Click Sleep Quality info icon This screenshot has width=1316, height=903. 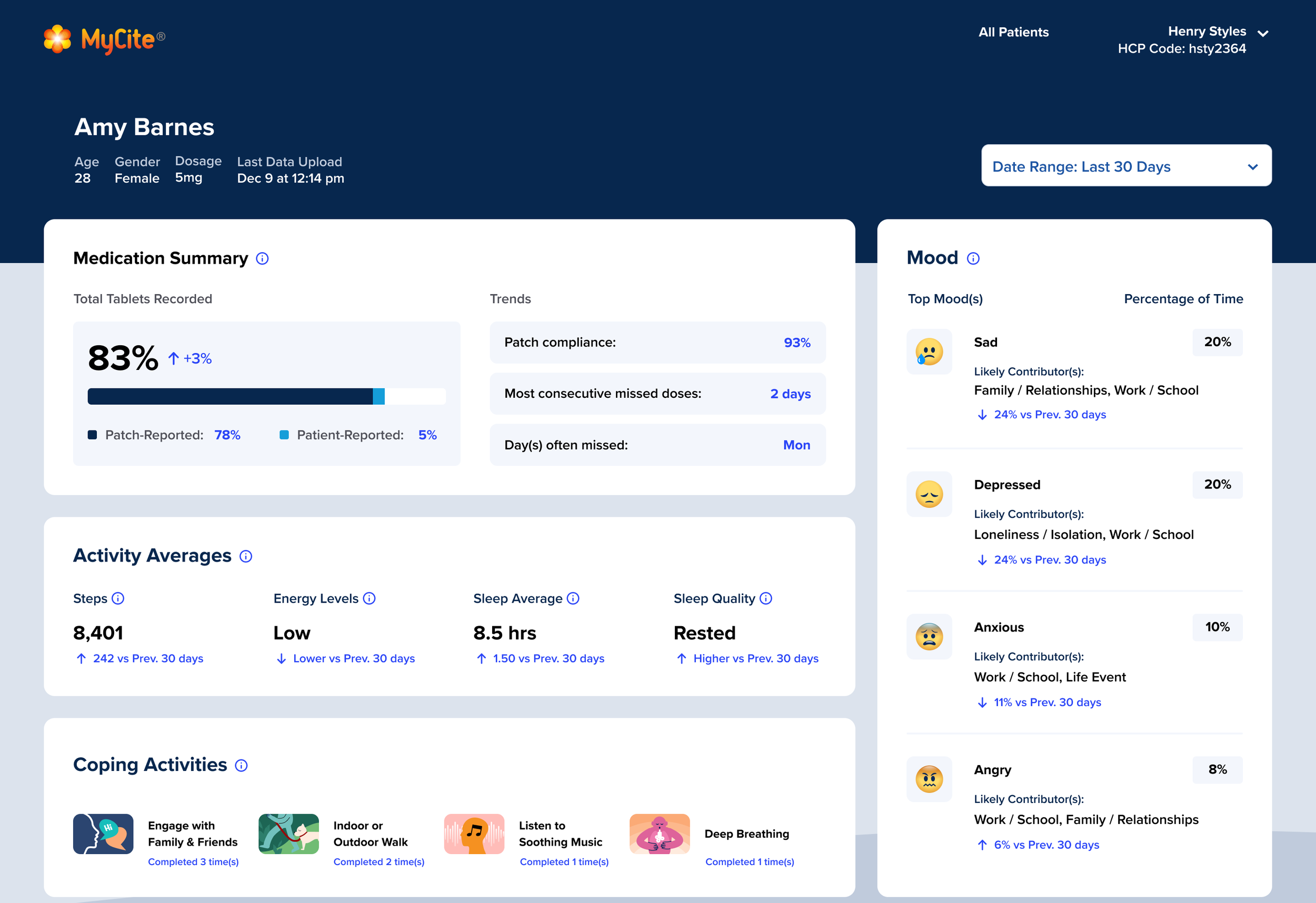[765, 598]
